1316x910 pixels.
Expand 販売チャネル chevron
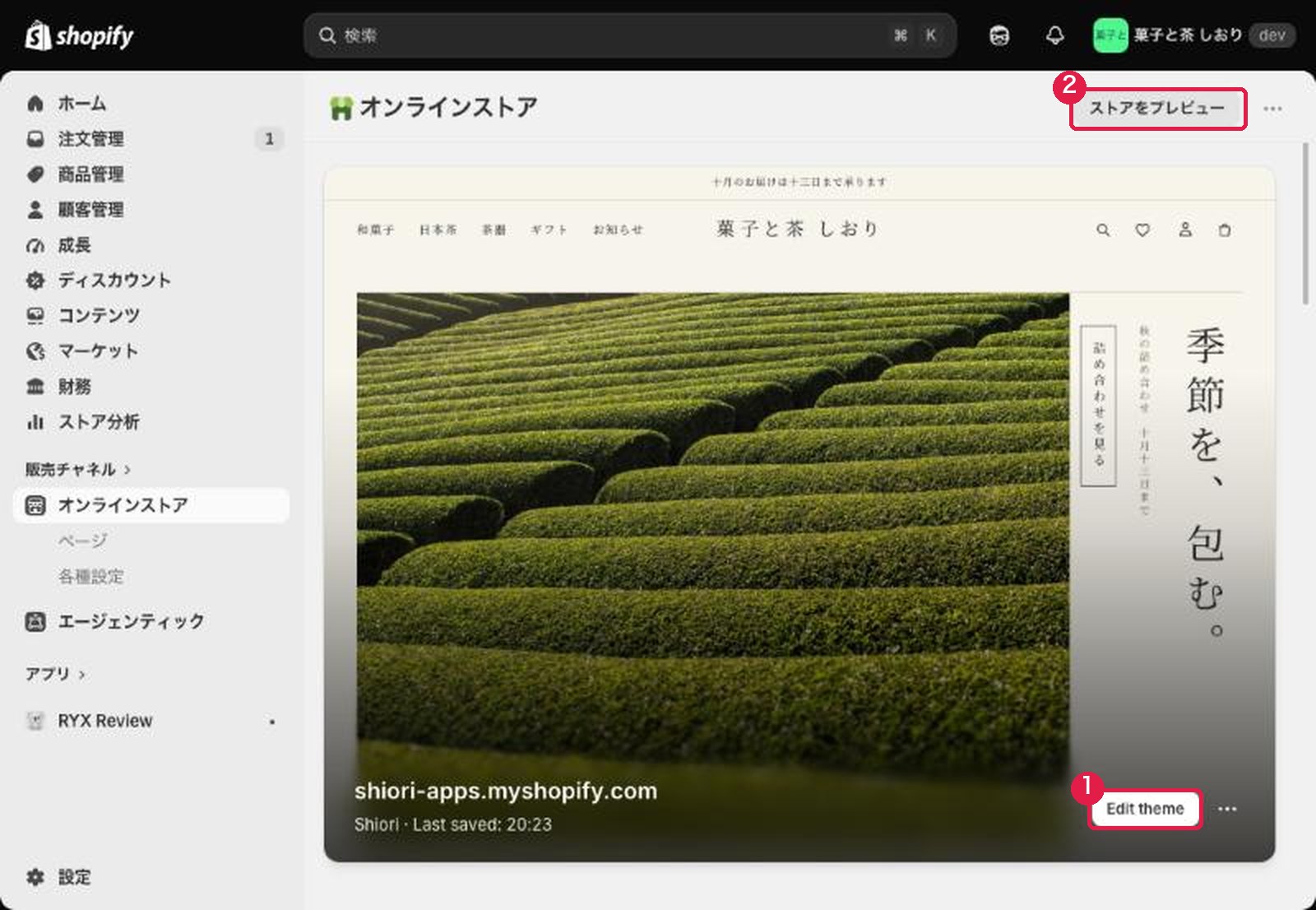pyautogui.click(x=127, y=470)
